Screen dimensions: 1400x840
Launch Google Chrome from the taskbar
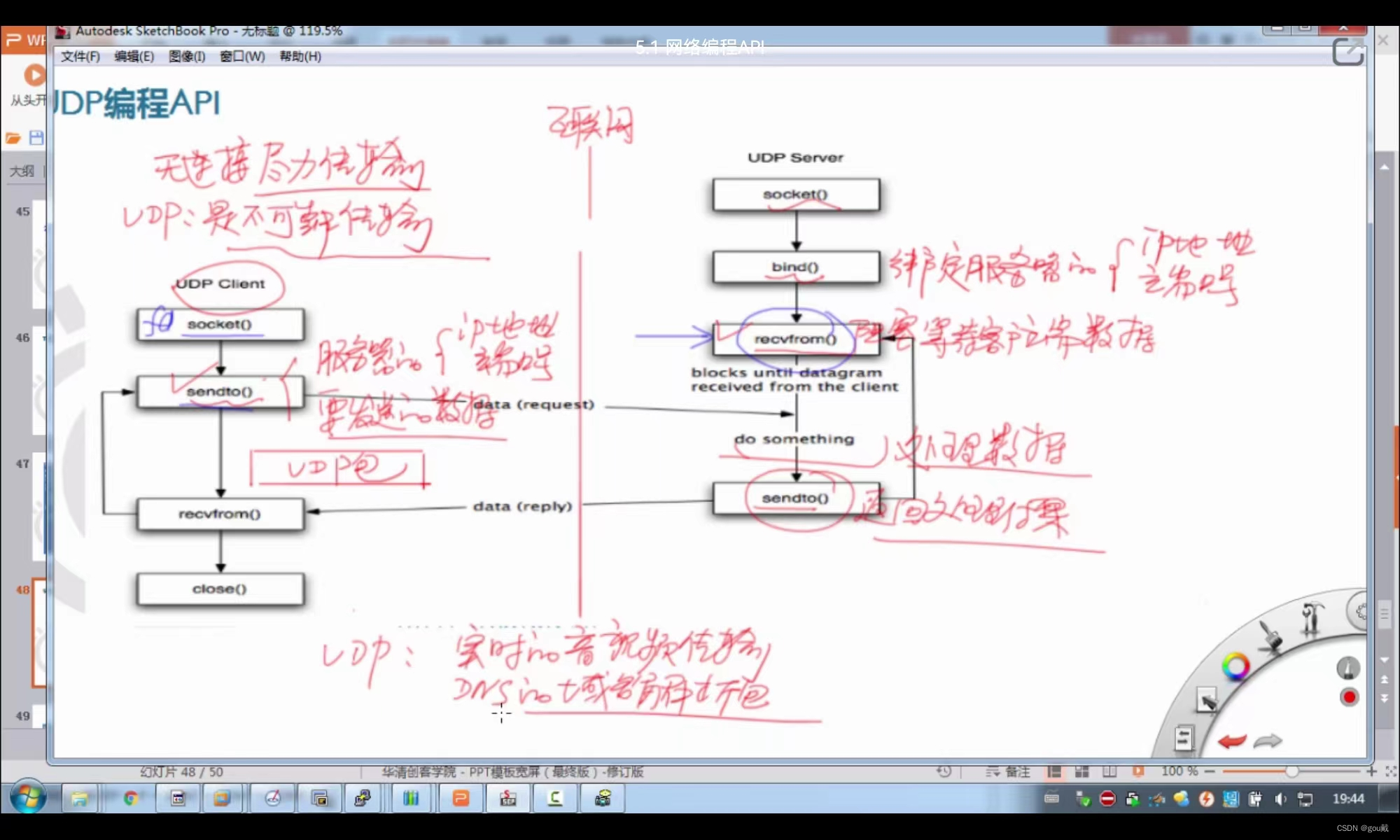(132, 799)
